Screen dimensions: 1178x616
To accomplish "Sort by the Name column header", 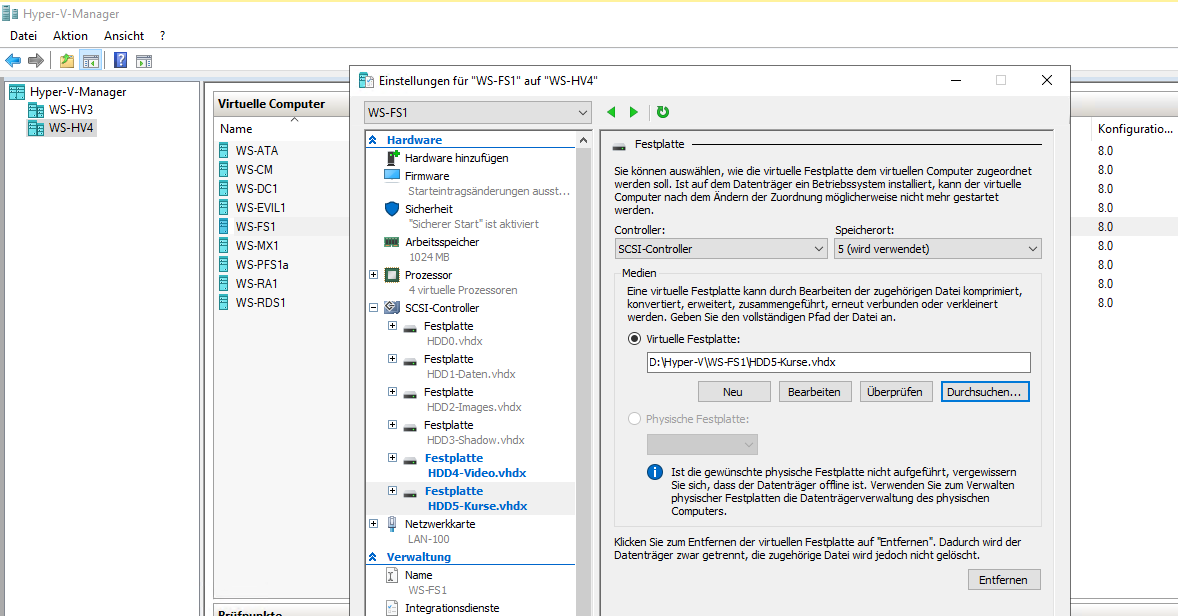I will tap(236, 129).
